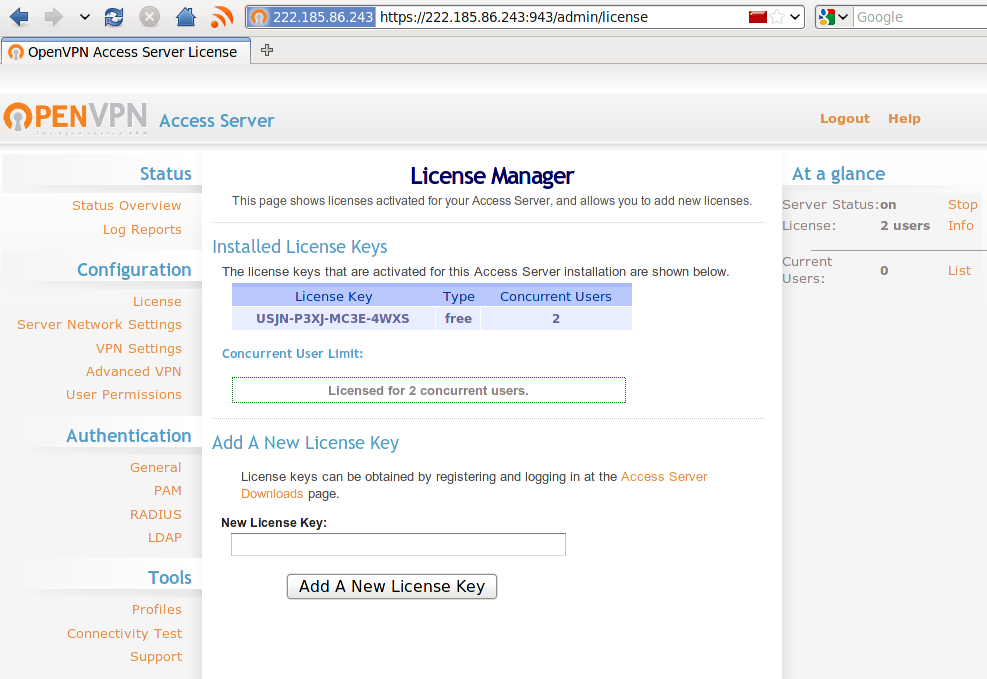Click List next to Current Users

pyautogui.click(x=959, y=271)
